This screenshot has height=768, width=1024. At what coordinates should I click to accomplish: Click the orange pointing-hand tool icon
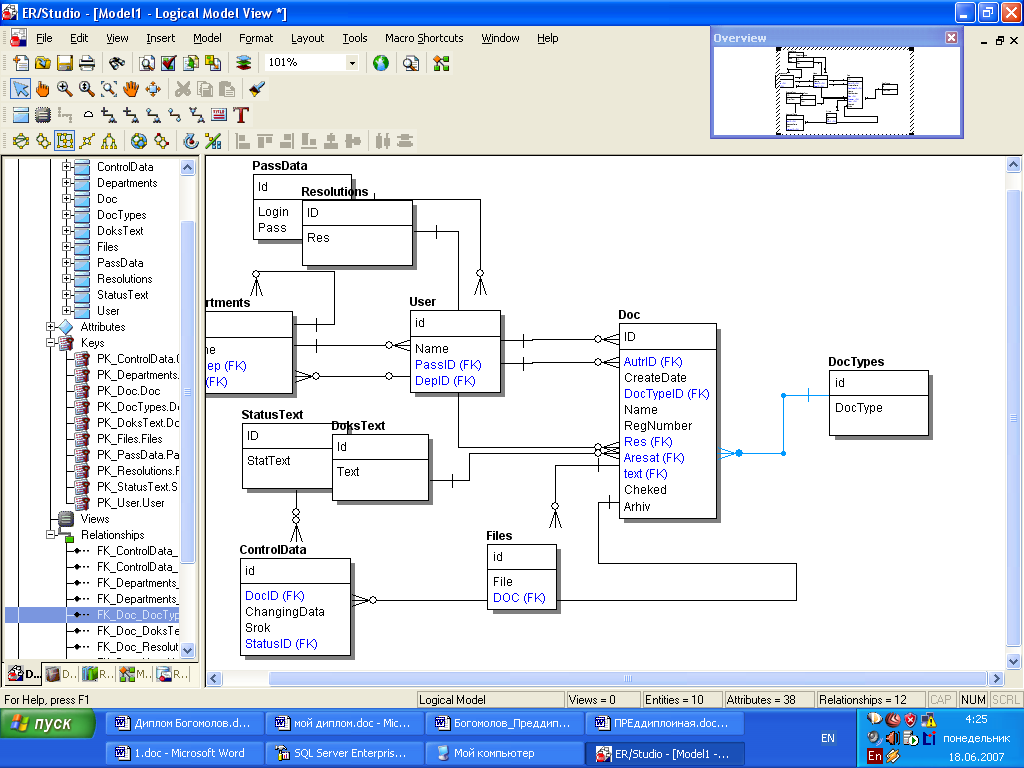[43, 89]
